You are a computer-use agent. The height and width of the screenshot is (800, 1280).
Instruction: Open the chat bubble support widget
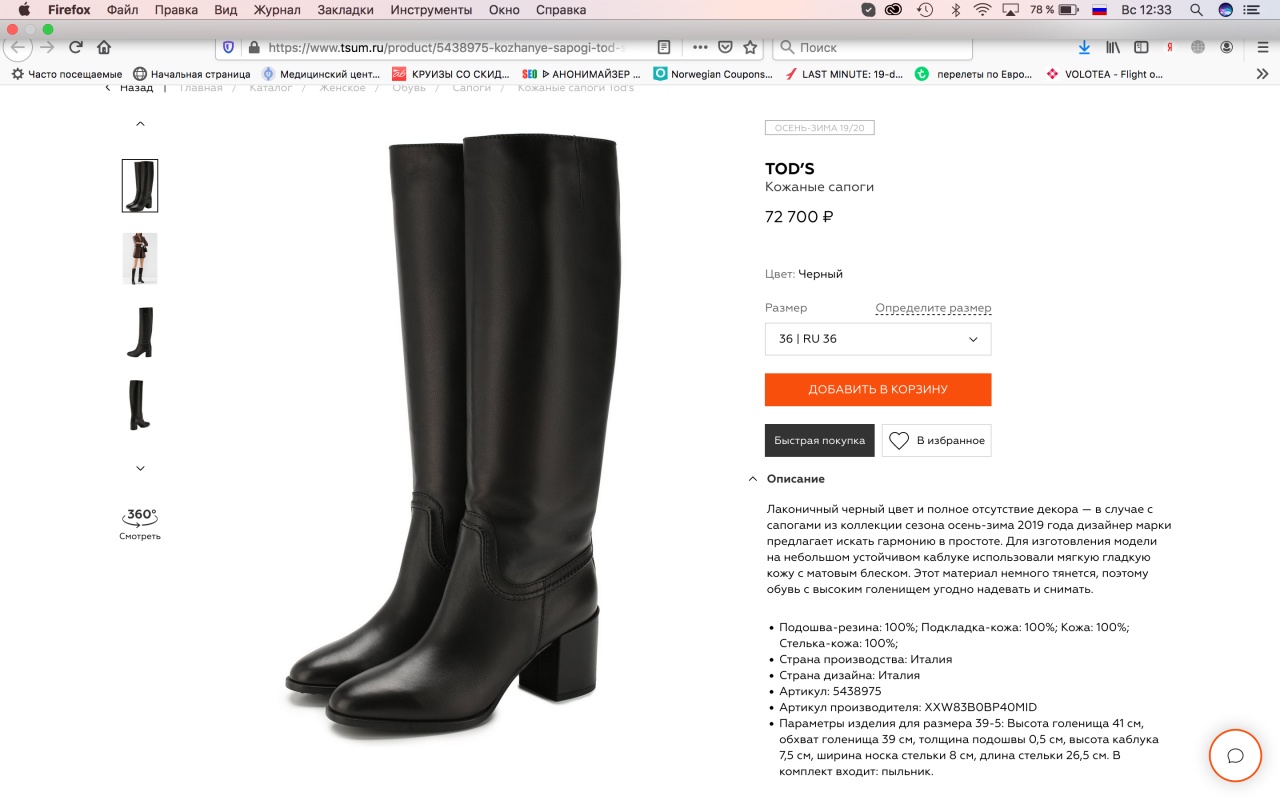click(x=1235, y=755)
